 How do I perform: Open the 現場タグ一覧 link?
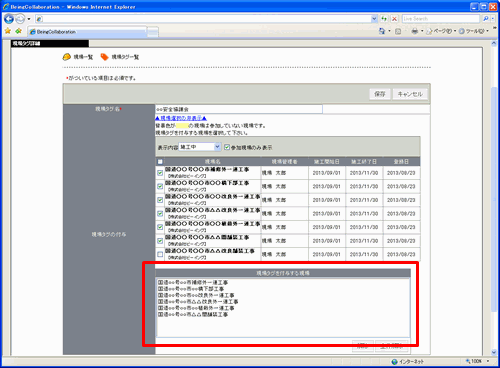click(x=125, y=57)
